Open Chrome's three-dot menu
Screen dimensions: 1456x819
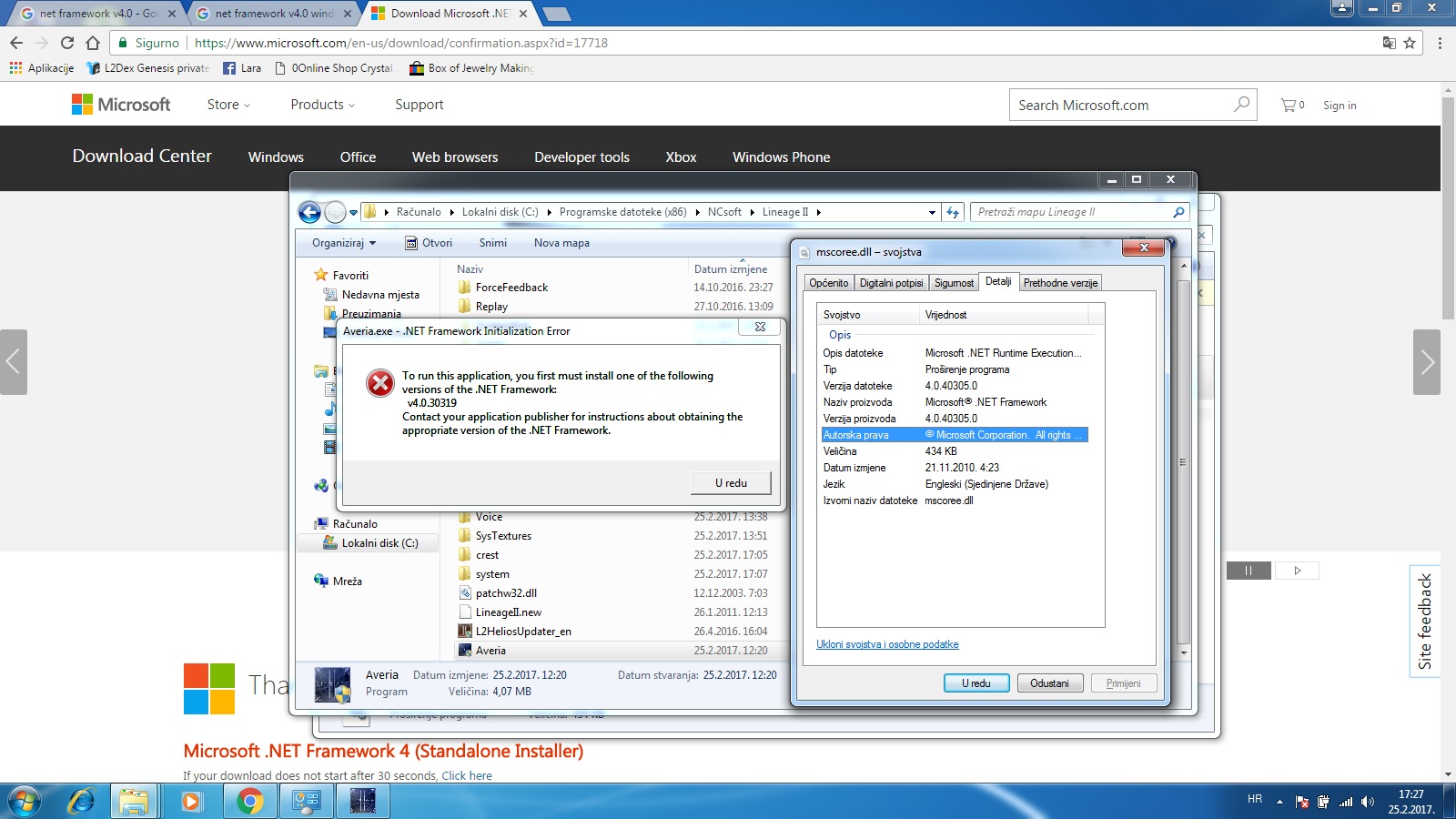(x=1440, y=43)
